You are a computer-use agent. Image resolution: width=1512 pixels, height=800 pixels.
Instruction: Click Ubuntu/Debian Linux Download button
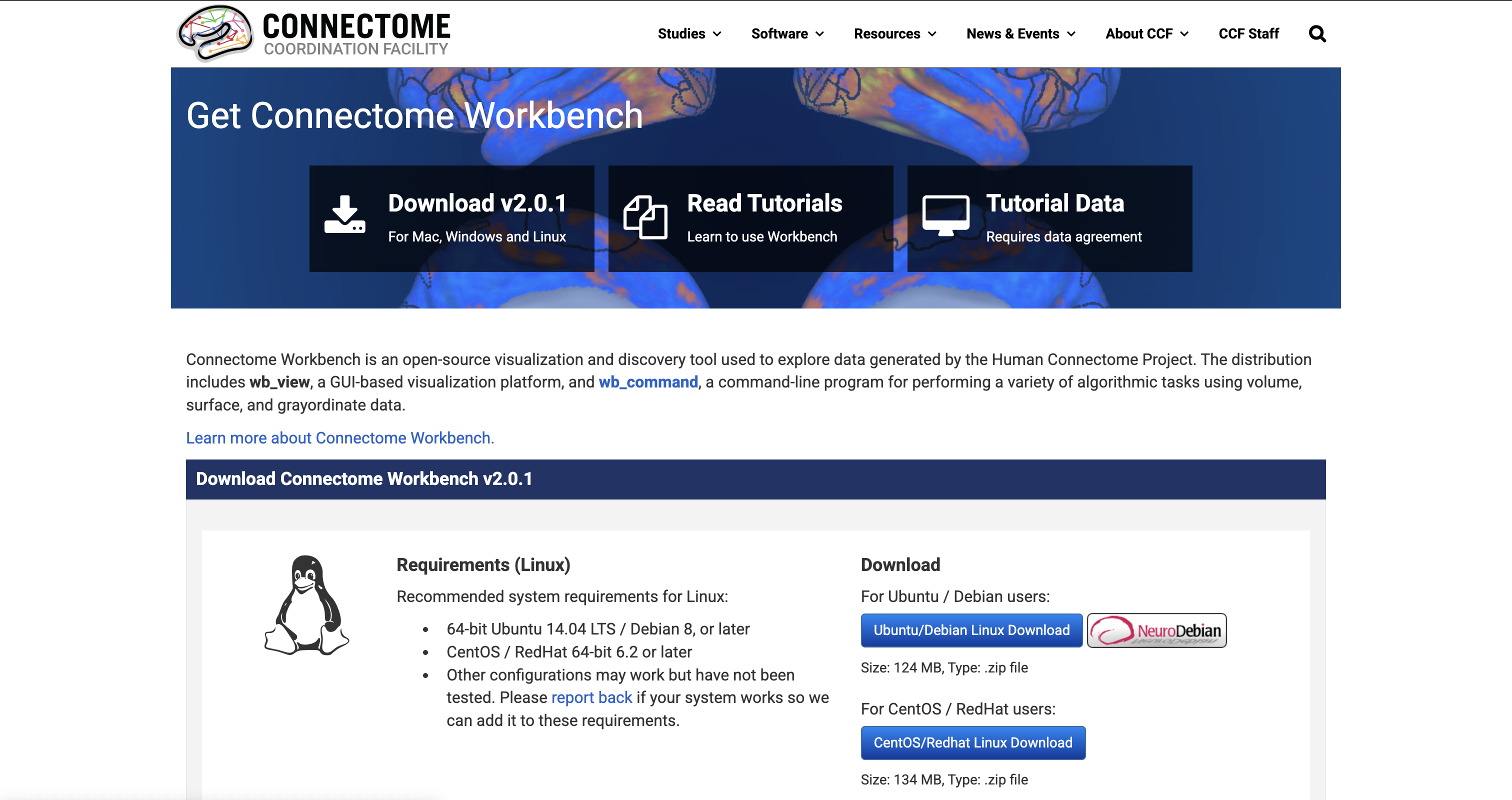point(971,630)
